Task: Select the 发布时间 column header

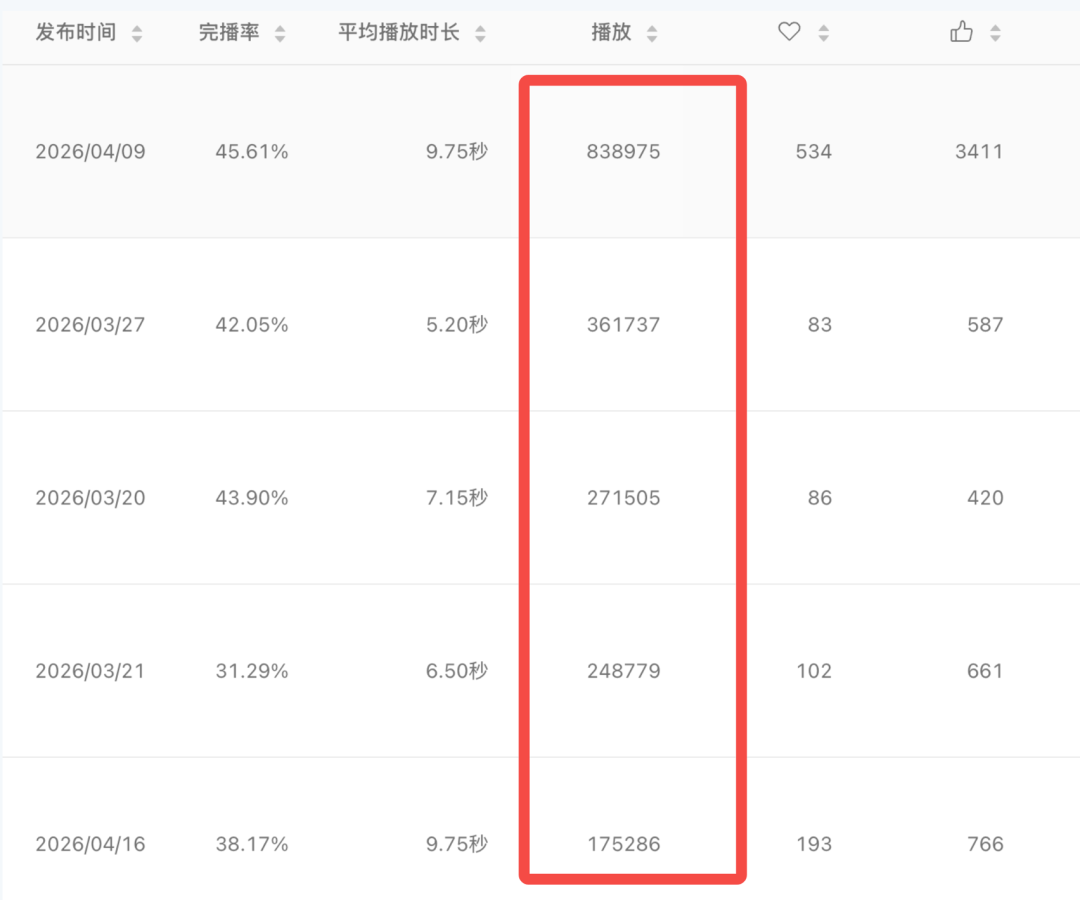Action: tap(76, 32)
